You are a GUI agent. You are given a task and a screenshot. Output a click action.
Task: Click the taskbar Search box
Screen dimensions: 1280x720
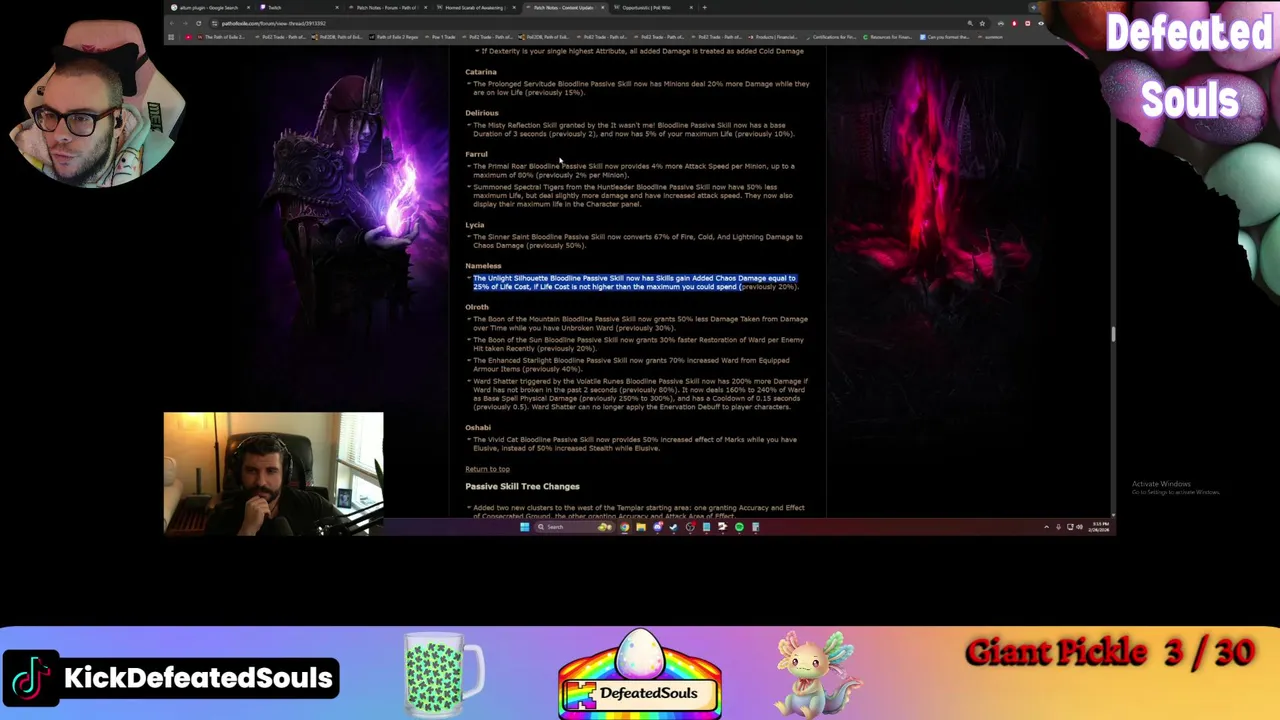pos(575,527)
